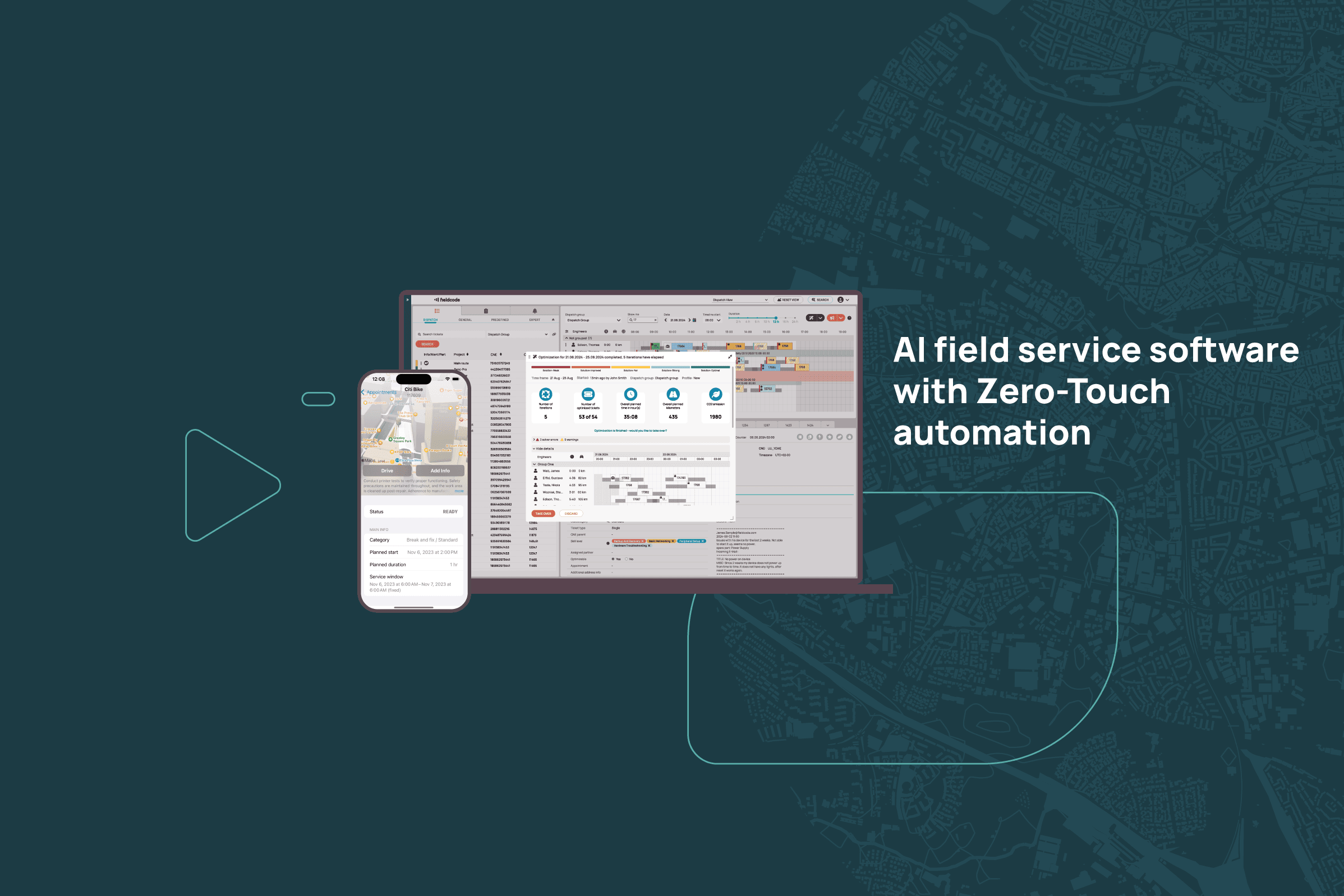The height and width of the screenshot is (896, 1344).
Task: Open the Dispatch Group dropdown in ticket search
Action: click(x=517, y=334)
